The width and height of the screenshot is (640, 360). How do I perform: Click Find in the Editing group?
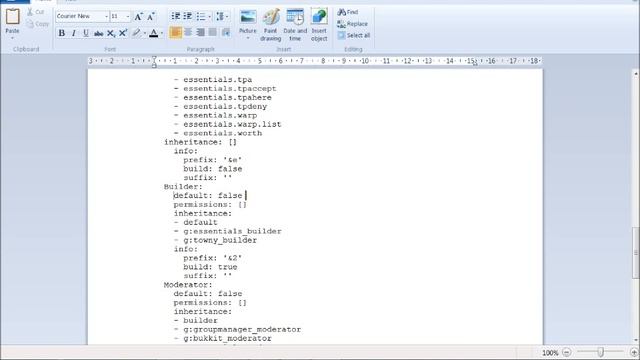[348, 12]
